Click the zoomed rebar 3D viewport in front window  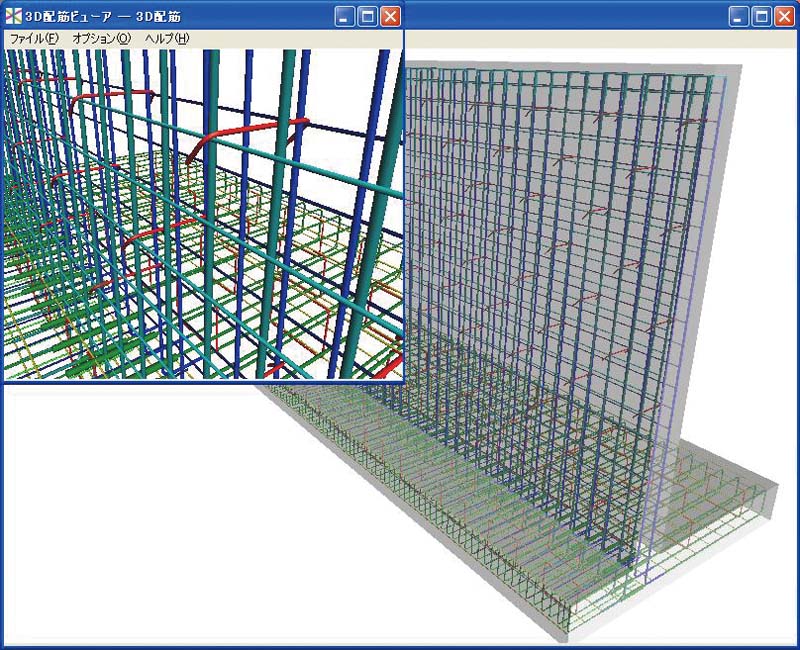click(204, 214)
